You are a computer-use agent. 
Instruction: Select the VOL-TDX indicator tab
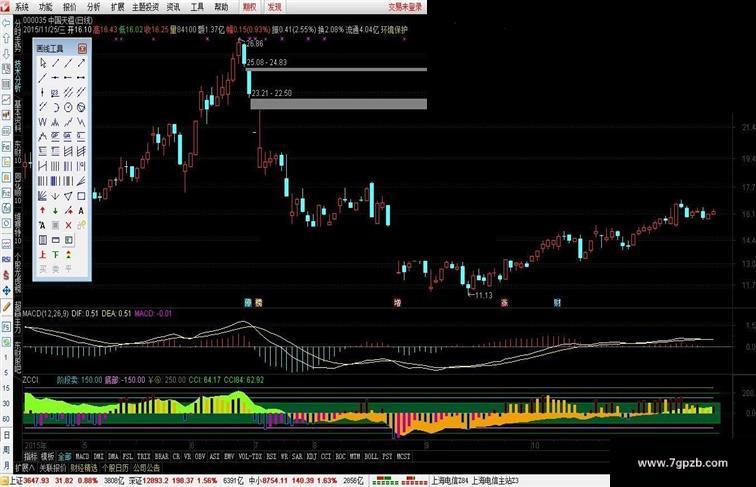point(250,456)
